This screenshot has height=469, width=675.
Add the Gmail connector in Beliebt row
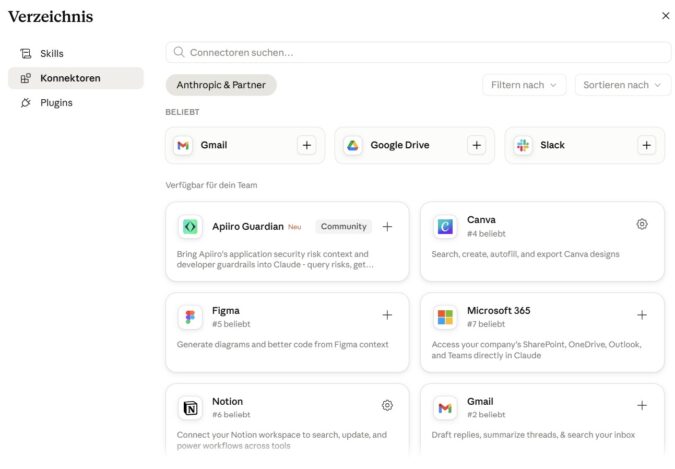(x=307, y=145)
